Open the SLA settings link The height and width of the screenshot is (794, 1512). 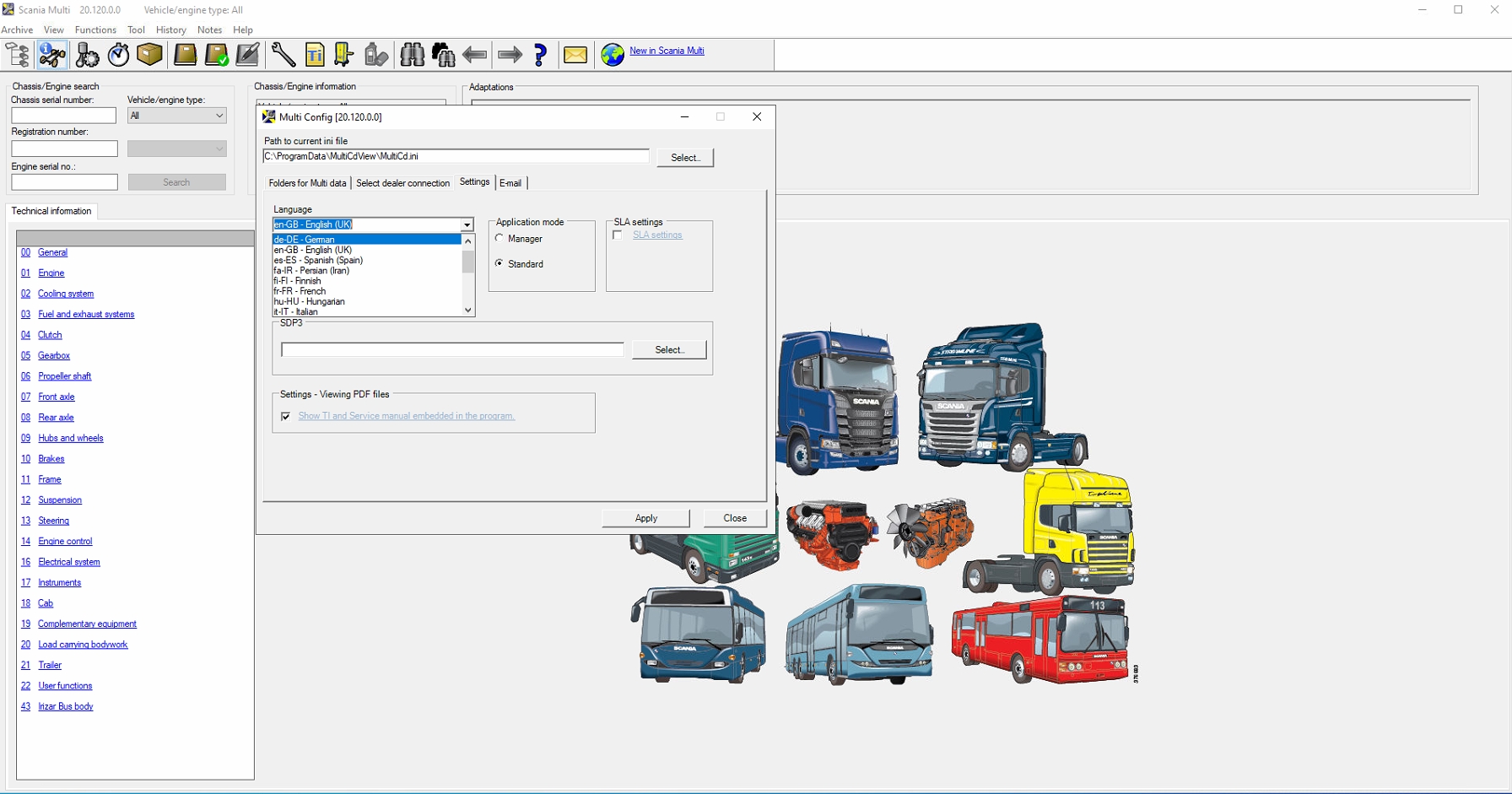657,235
